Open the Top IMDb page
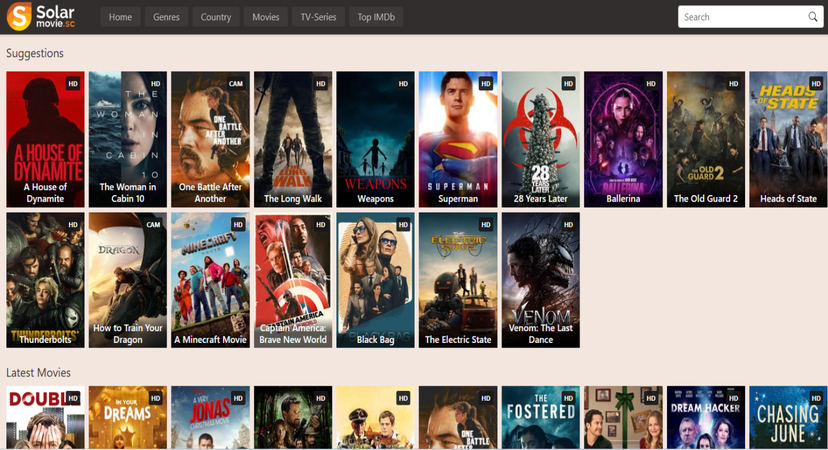This screenshot has width=828, height=450. pyautogui.click(x=376, y=17)
